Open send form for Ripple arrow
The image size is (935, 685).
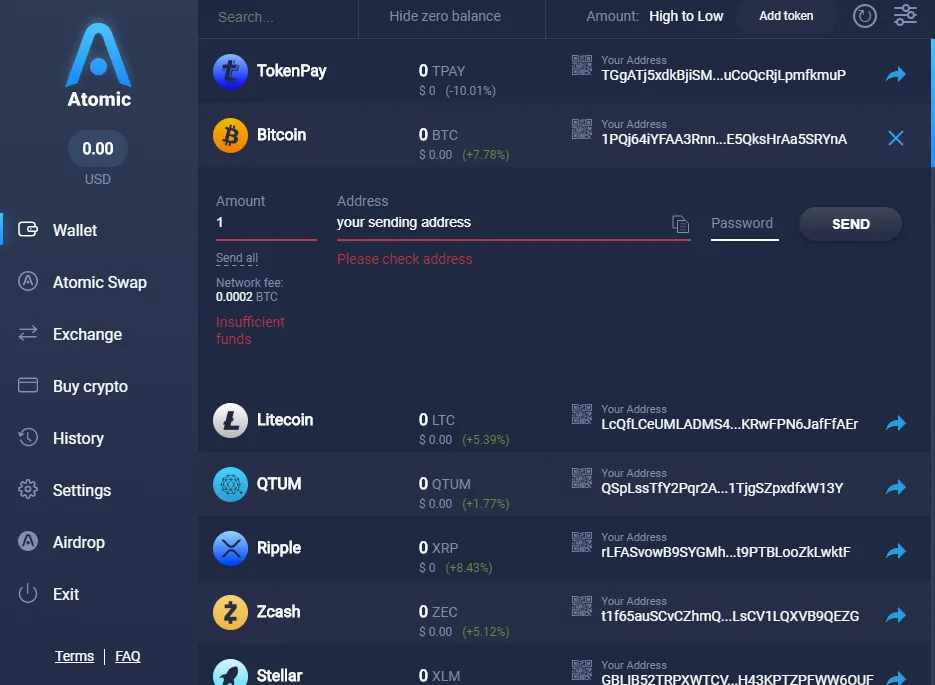(896, 551)
